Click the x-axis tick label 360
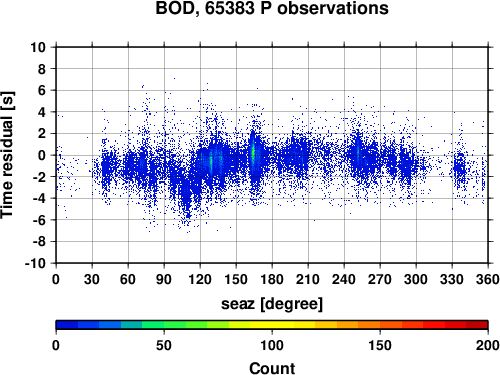 [x=488, y=279]
